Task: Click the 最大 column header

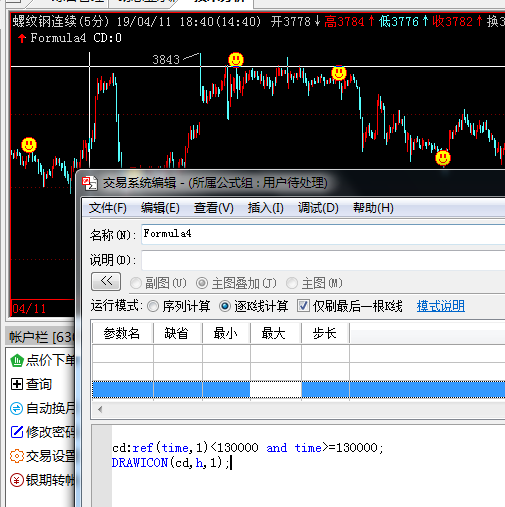Action: click(275, 333)
